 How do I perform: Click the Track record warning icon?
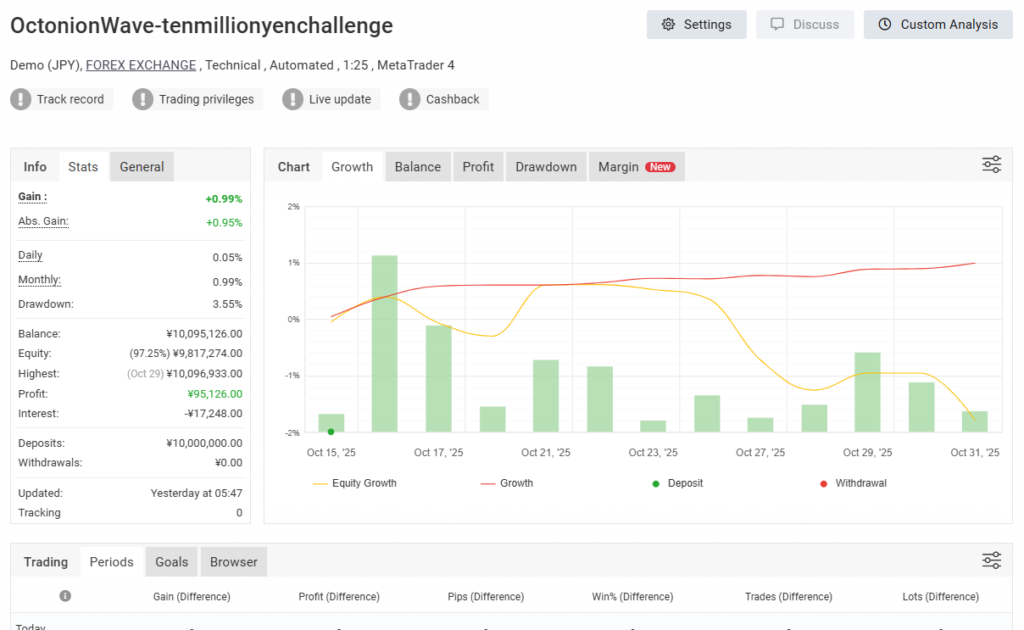[x=22, y=99]
